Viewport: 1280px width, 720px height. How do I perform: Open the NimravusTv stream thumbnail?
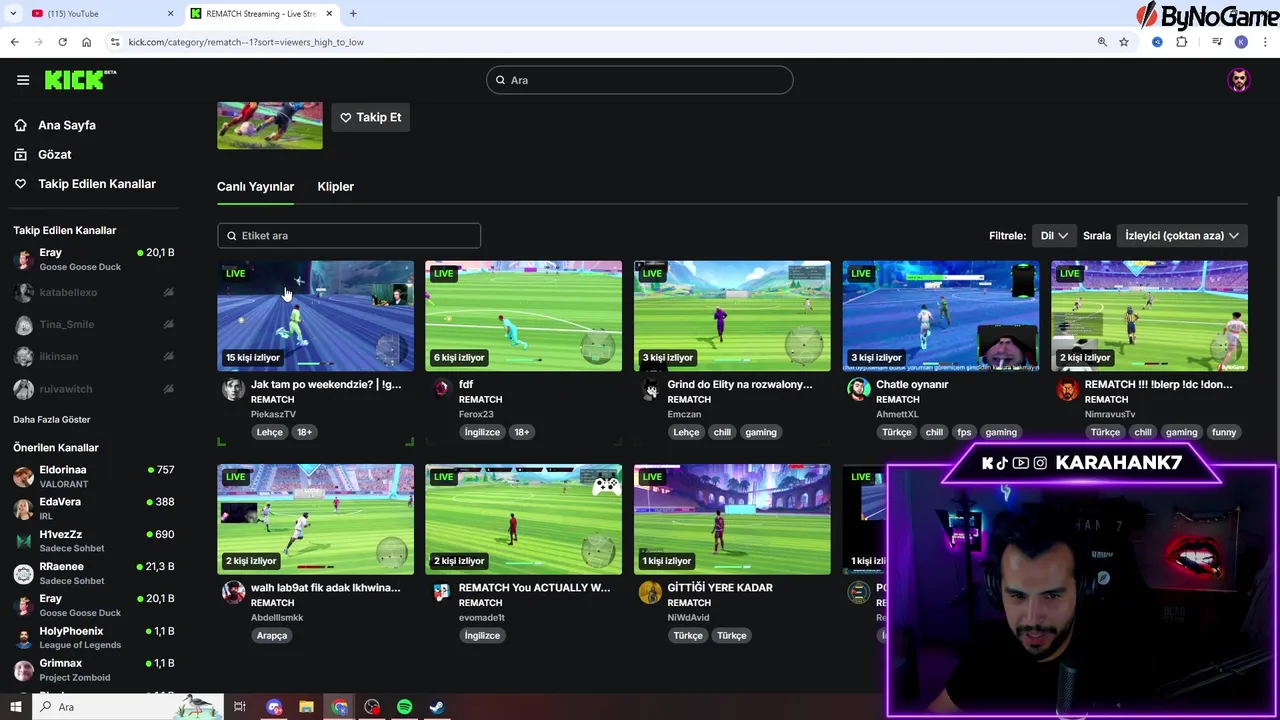tap(1149, 316)
